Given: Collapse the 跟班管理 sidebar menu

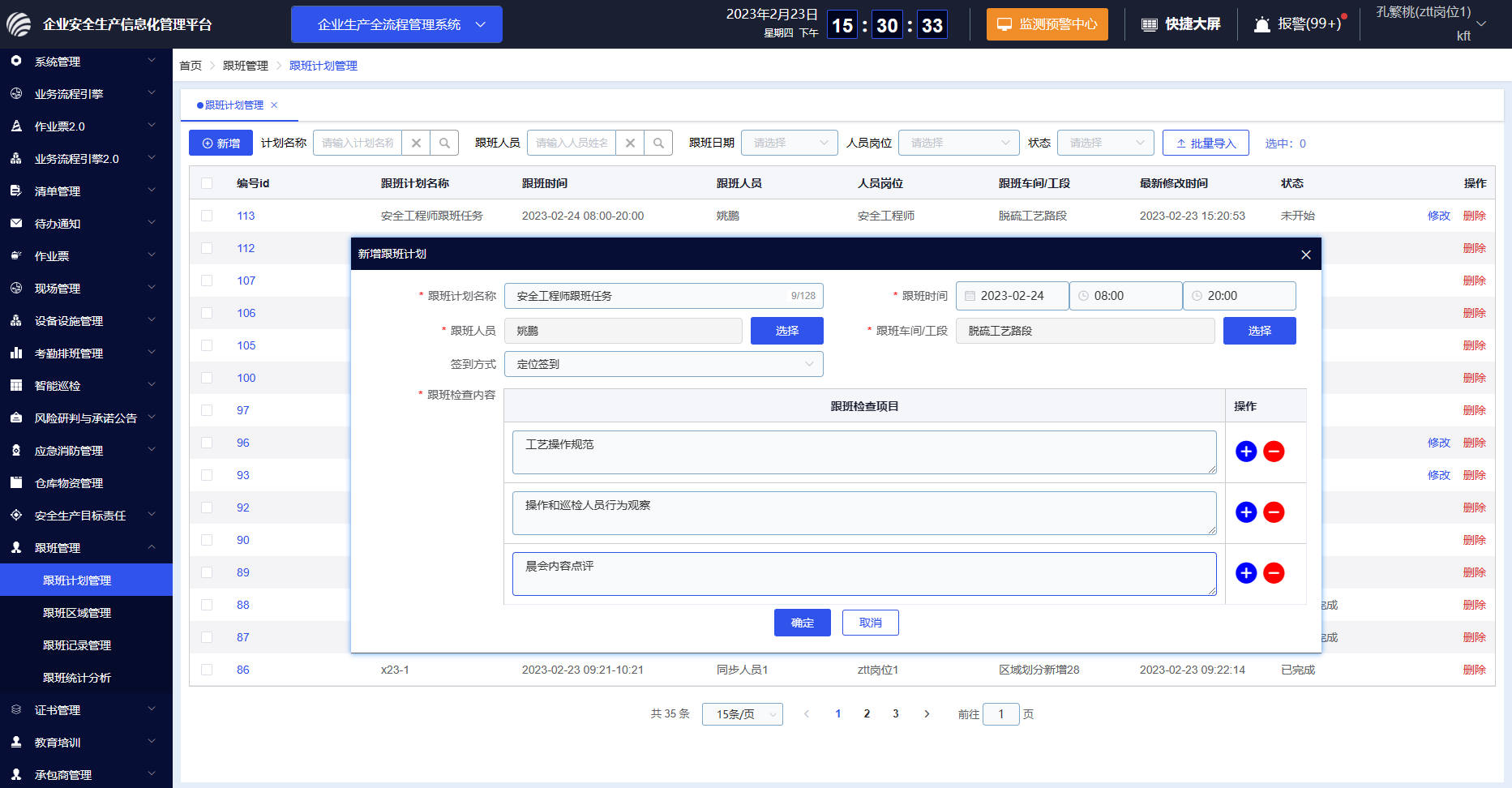Looking at the screenshot, I should (86, 548).
